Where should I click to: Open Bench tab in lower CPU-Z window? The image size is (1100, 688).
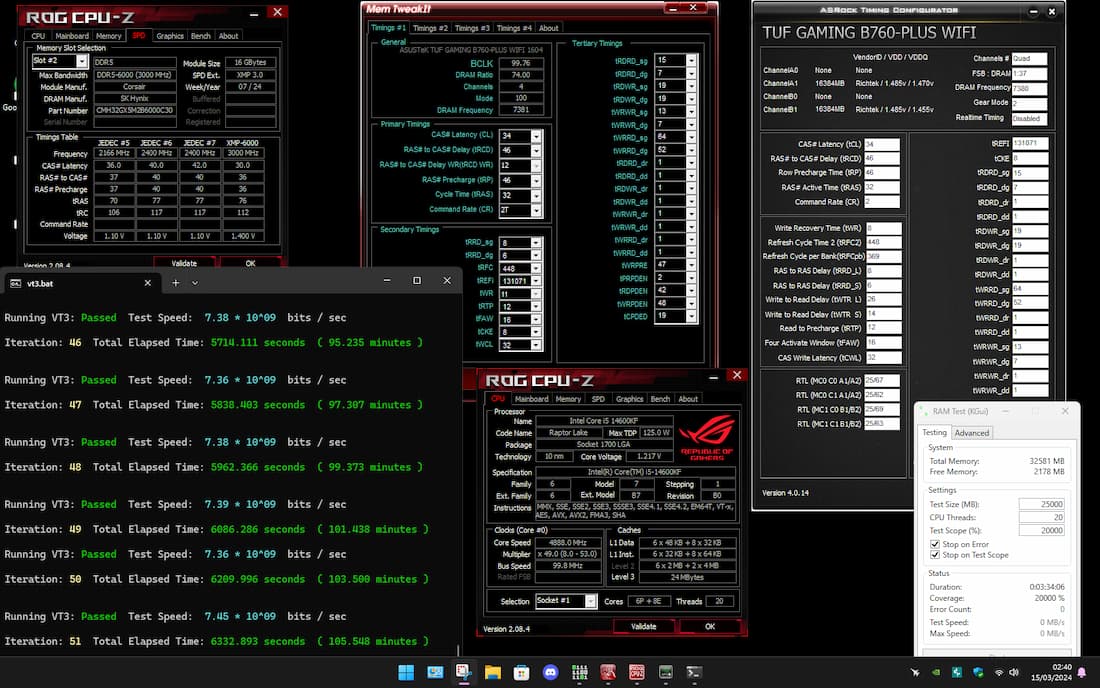pos(660,399)
